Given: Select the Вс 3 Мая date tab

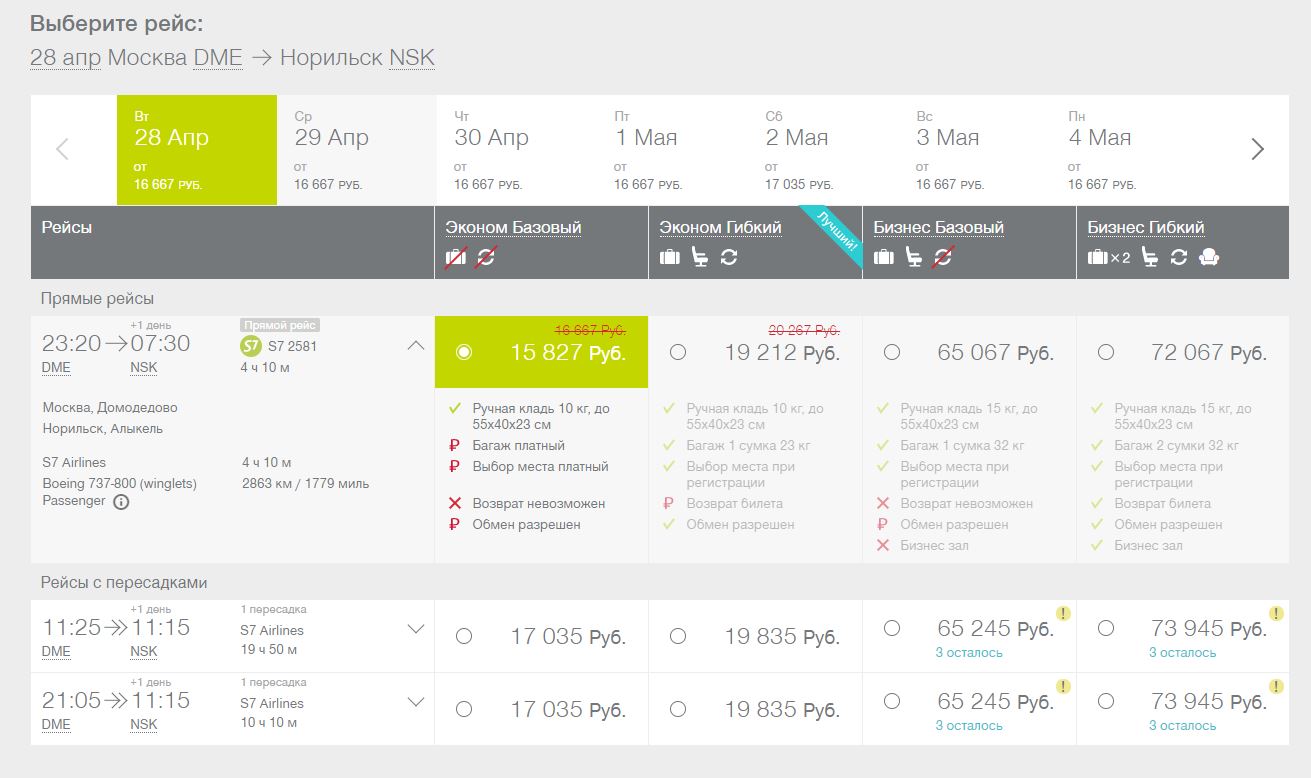Looking at the screenshot, I should (977, 150).
